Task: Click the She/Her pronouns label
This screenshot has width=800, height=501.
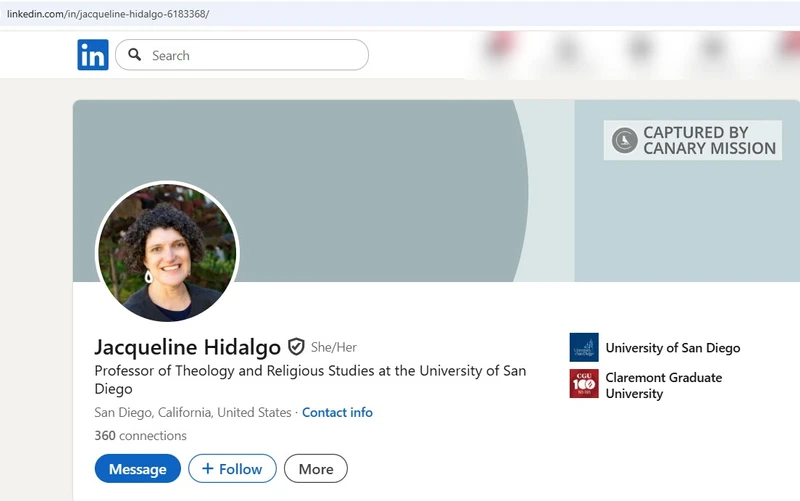Action: 334,347
